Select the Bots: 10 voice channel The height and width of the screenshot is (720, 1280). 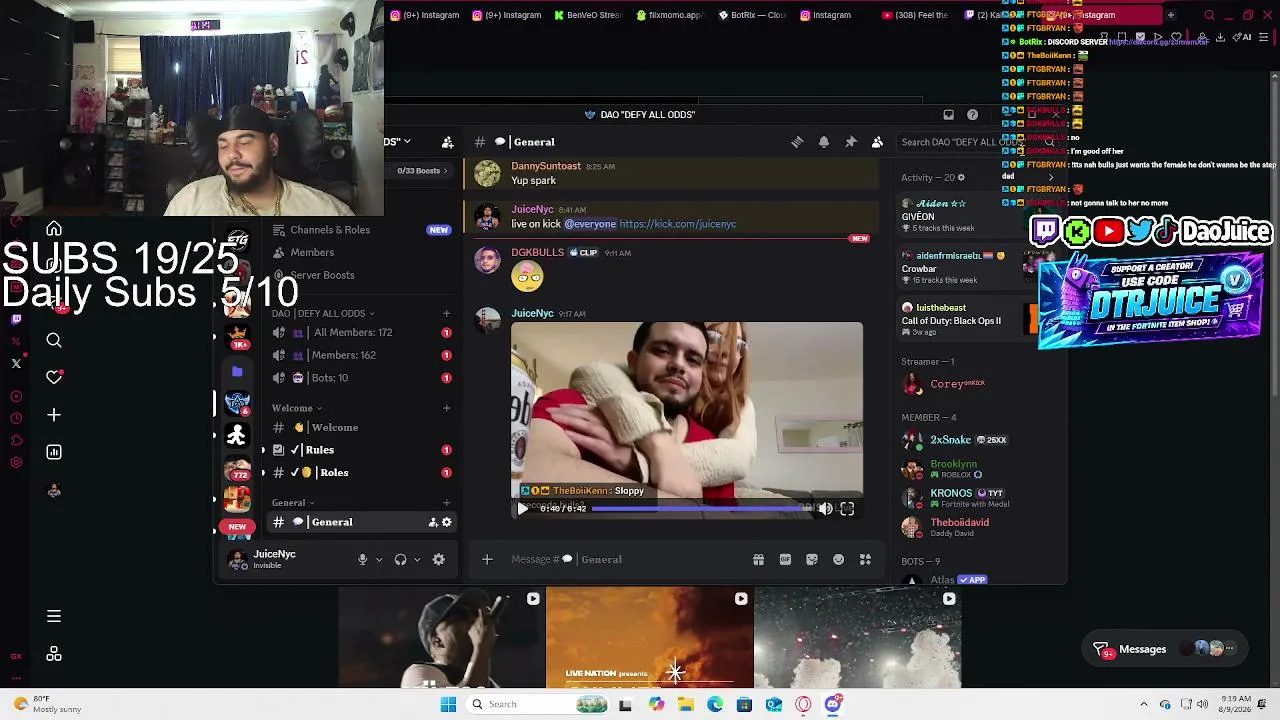click(x=360, y=378)
